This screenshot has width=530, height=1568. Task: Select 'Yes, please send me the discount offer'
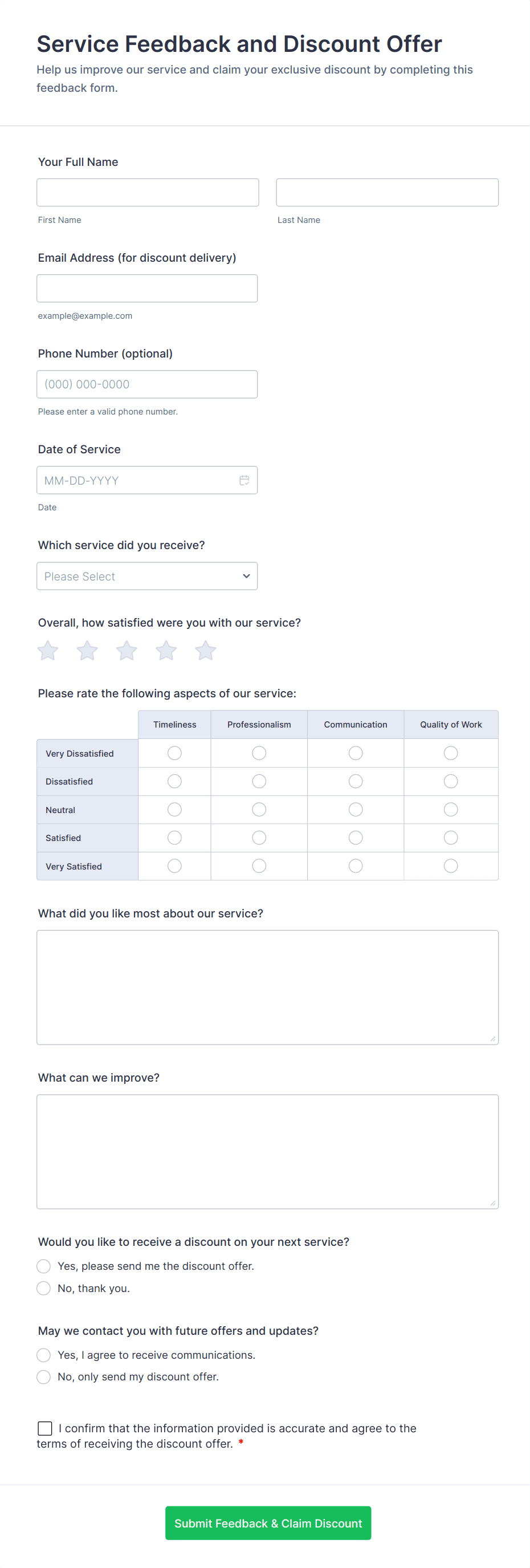coord(44,1266)
